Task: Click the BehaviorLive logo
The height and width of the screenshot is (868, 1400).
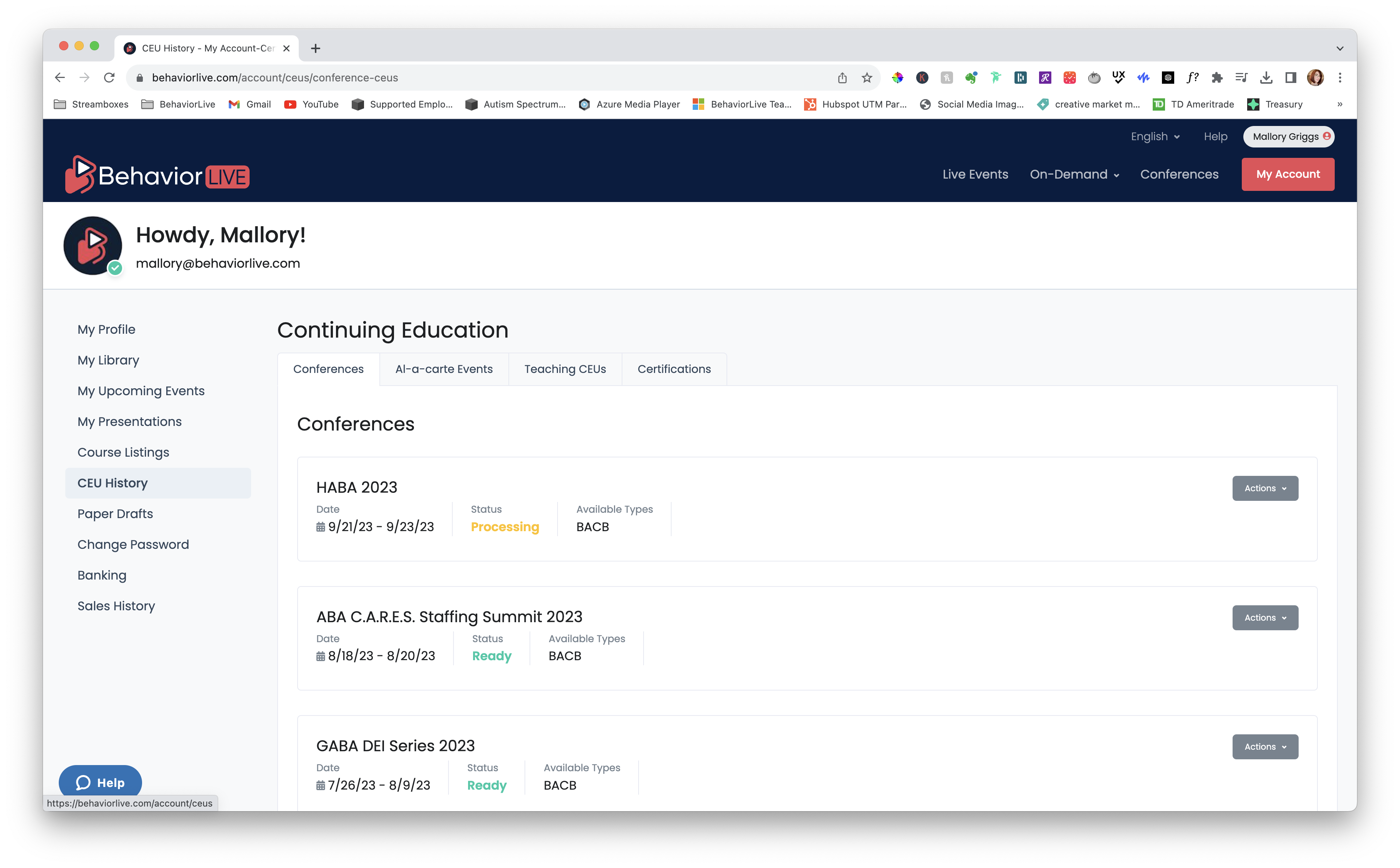Action: (x=157, y=174)
